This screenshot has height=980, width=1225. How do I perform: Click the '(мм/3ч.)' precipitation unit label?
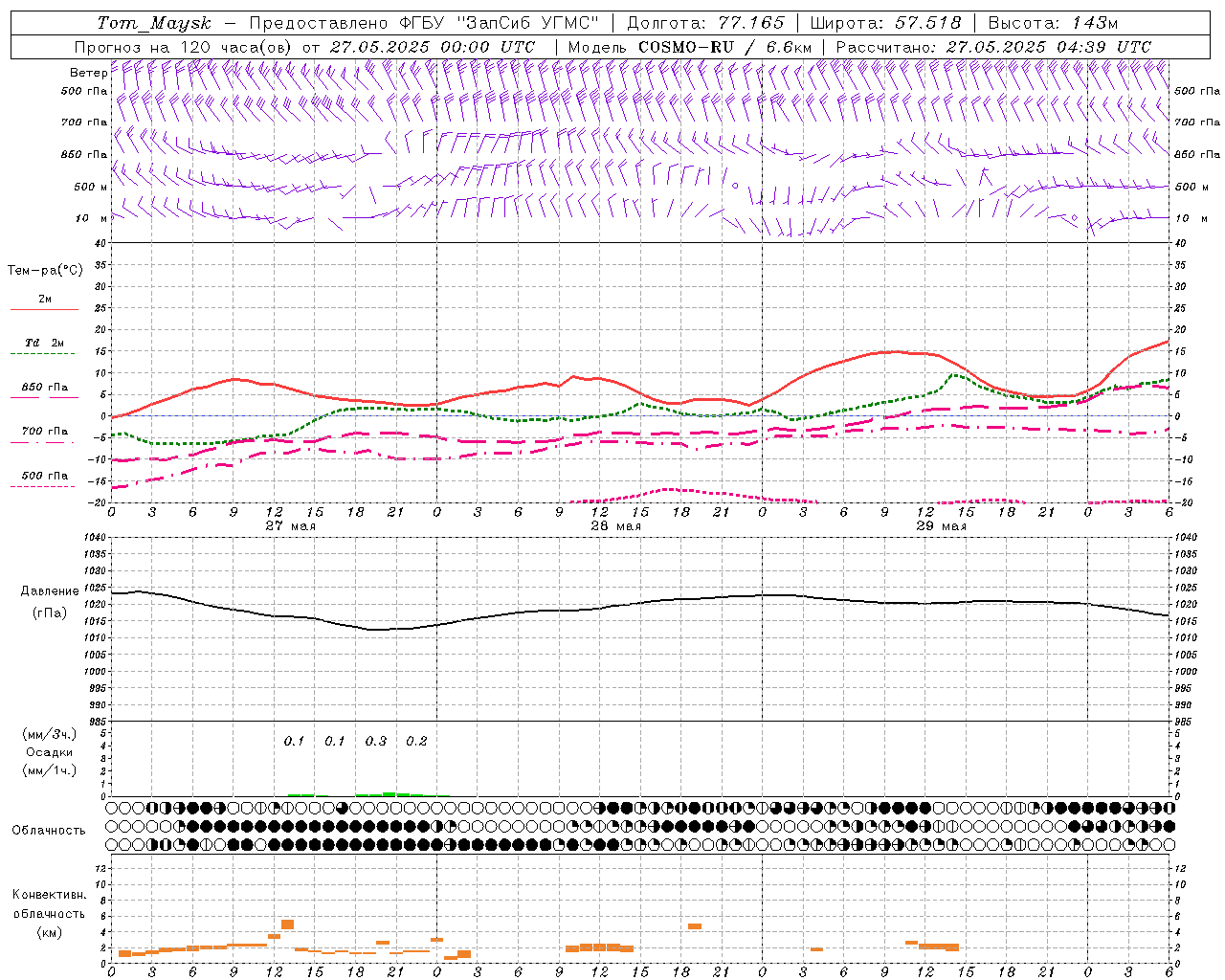pyautogui.click(x=50, y=734)
